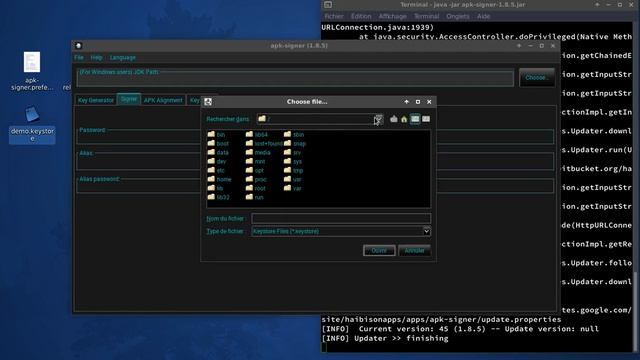Open Edition menu in Terminal window

(x=361, y=16)
